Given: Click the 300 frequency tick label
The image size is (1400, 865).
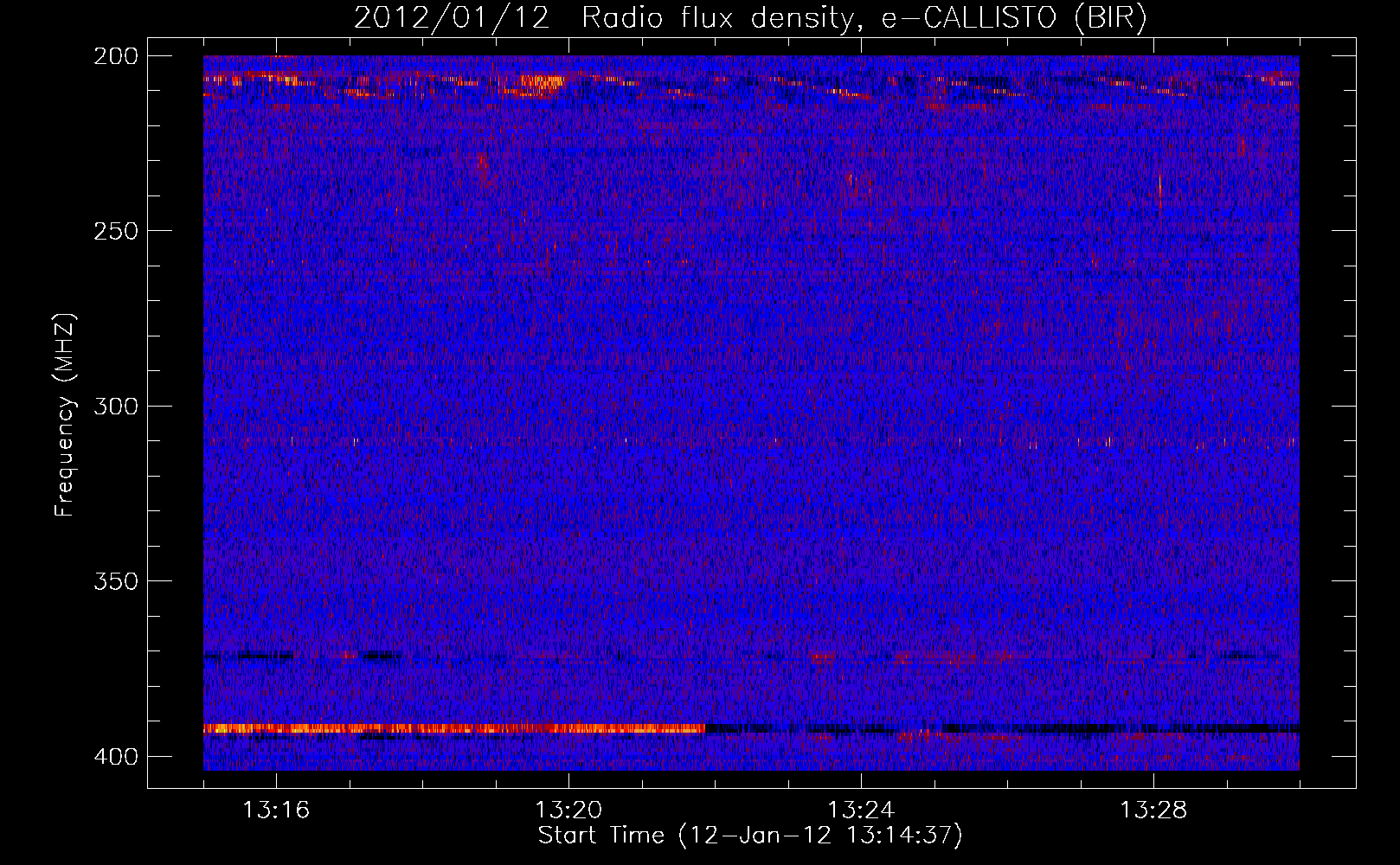Looking at the screenshot, I should [x=115, y=407].
